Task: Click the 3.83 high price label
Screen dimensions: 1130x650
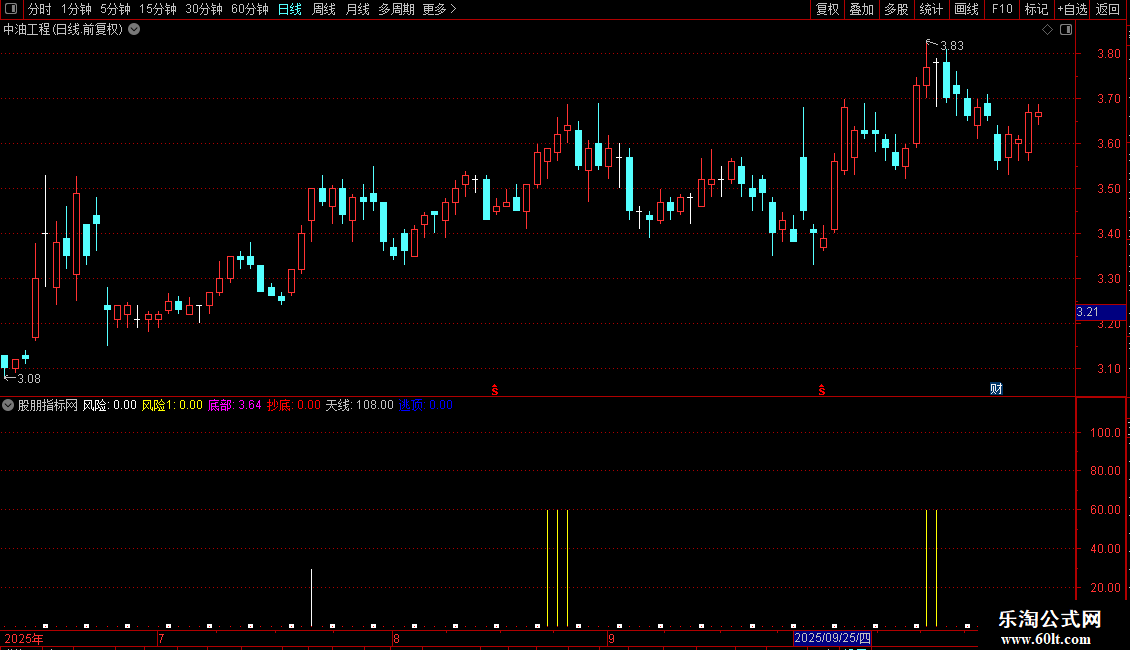Action: point(952,46)
